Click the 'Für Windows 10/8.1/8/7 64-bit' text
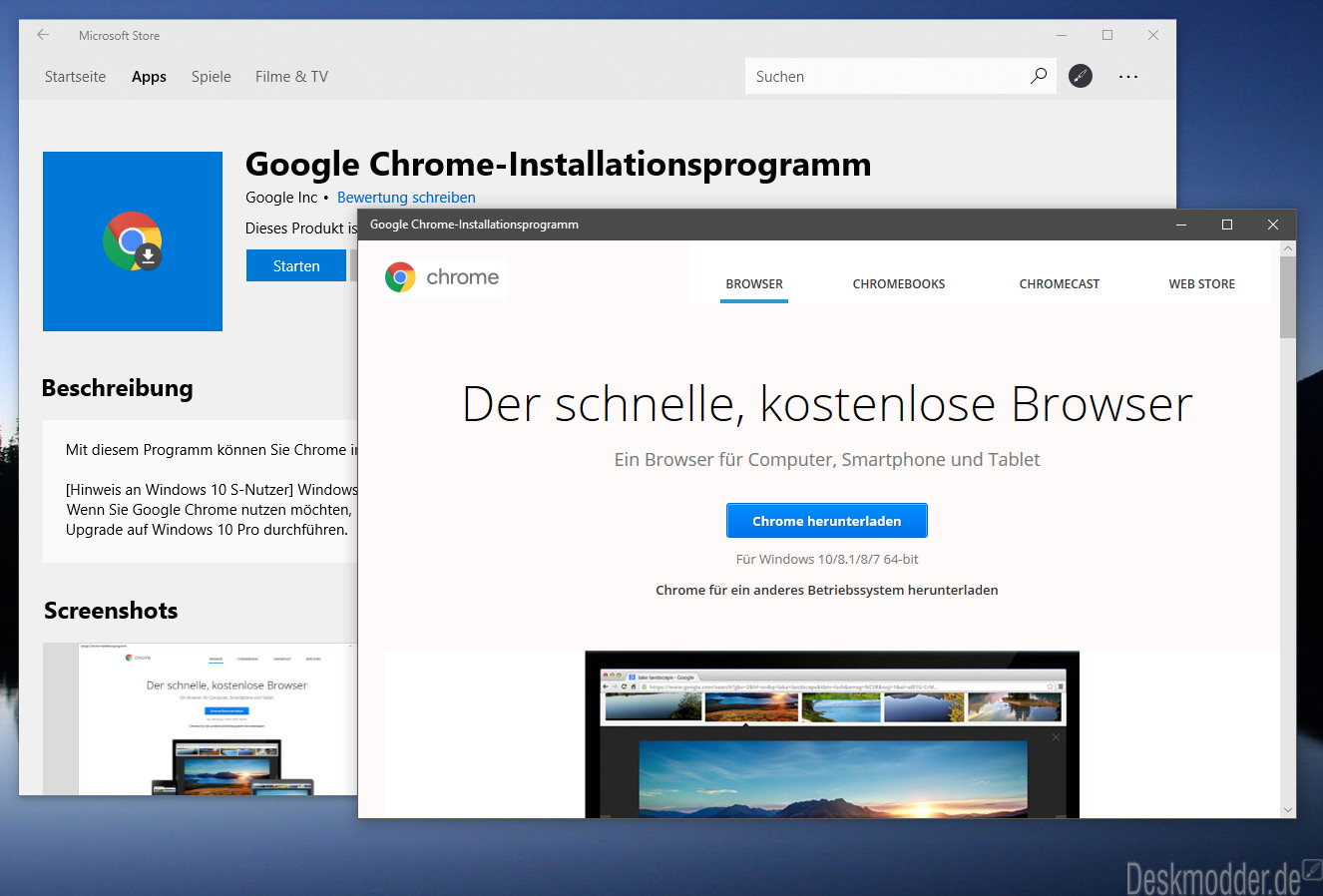 pyautogui.click(x=827, y=559)
